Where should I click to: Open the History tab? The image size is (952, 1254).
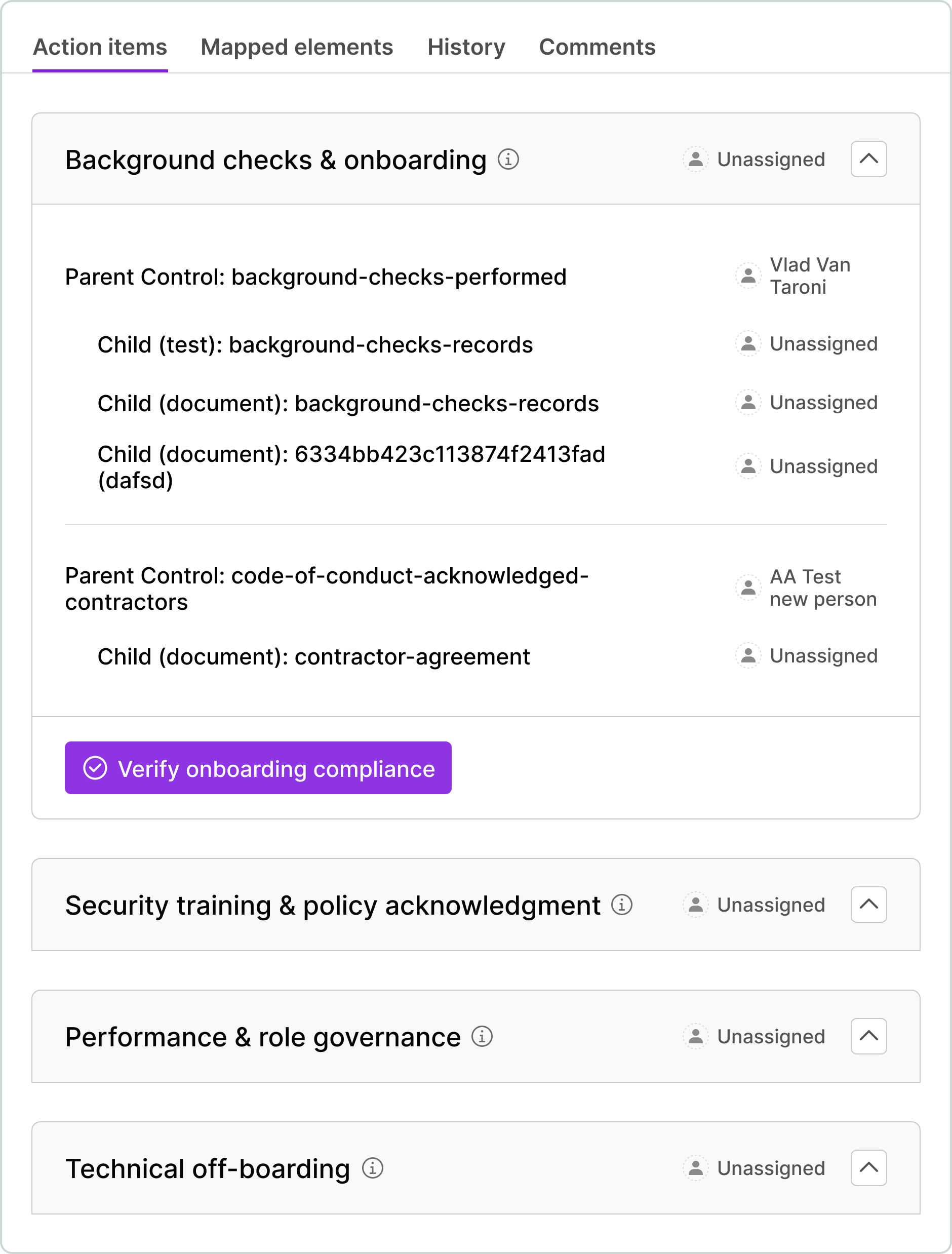(x=466, y=47)
